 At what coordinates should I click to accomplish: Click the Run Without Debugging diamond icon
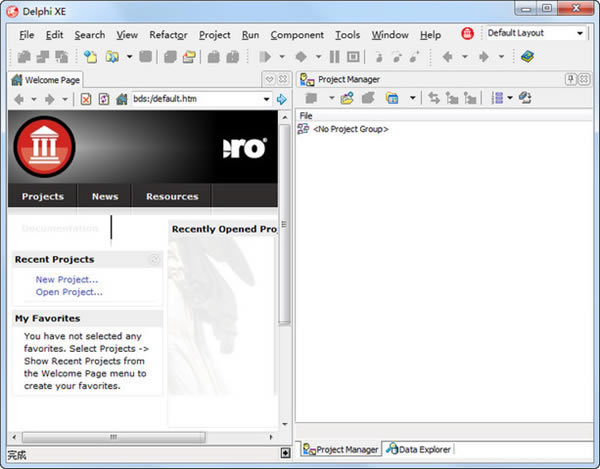(x=301, y=57)
